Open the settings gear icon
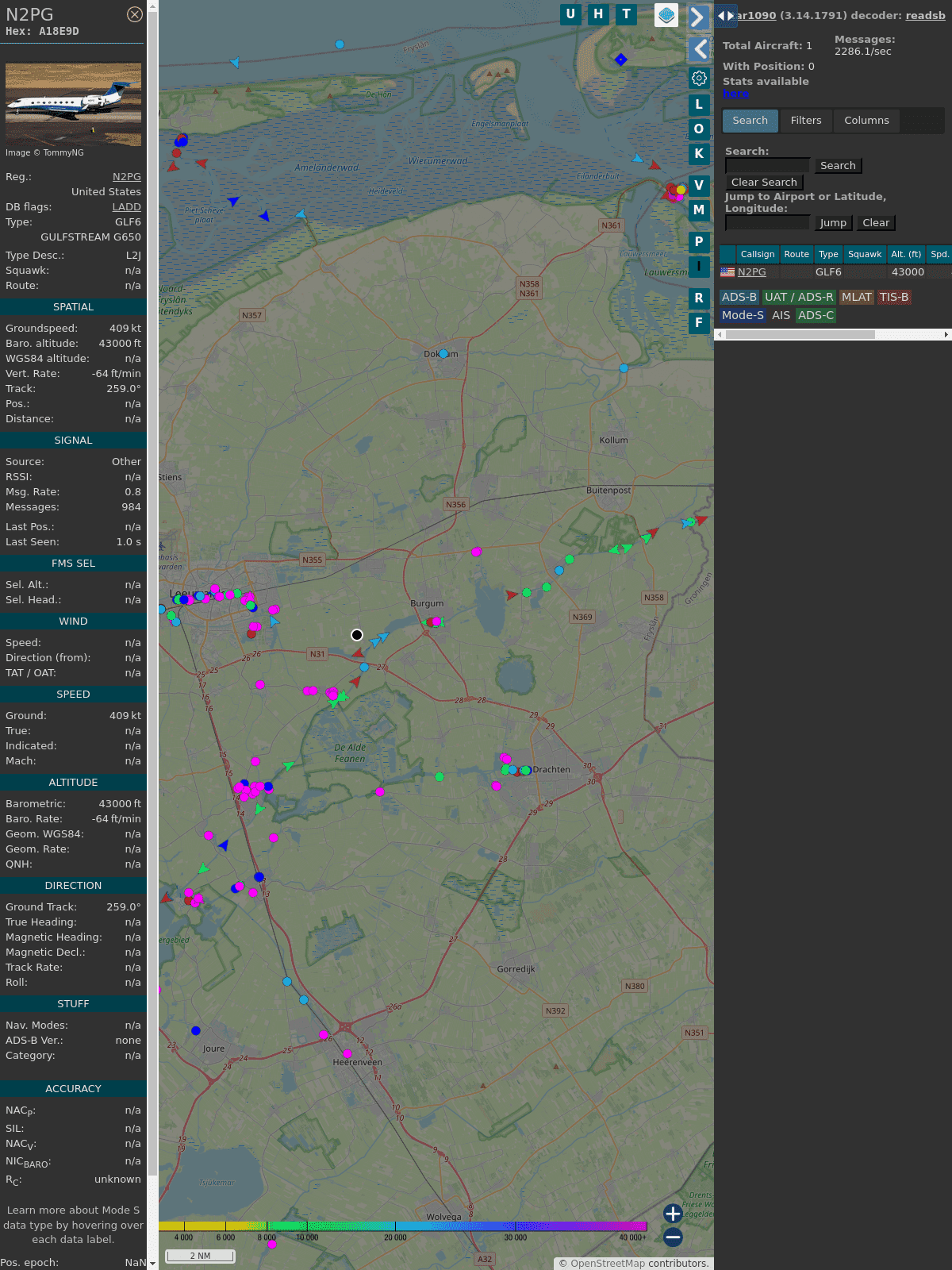This screenshot has width=952, height=1270. (x=699, y=79)
